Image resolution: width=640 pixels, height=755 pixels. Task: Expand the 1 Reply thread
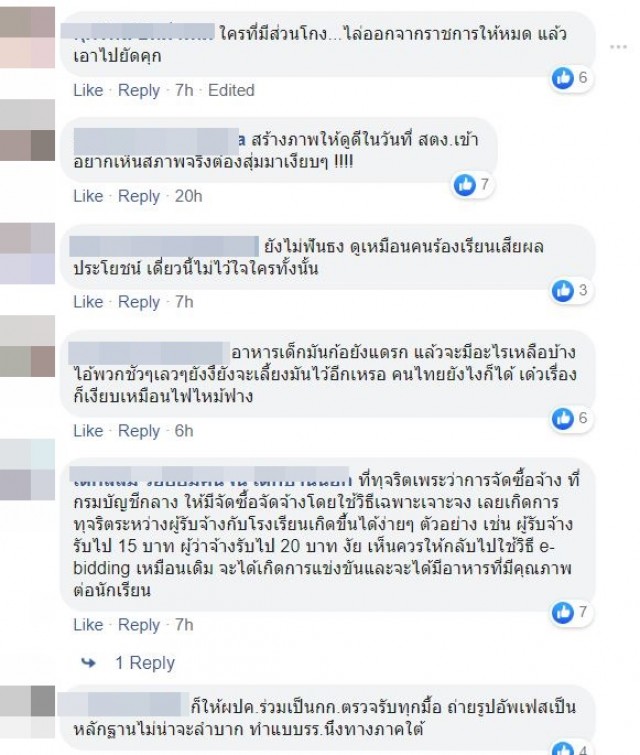point(144,663)
